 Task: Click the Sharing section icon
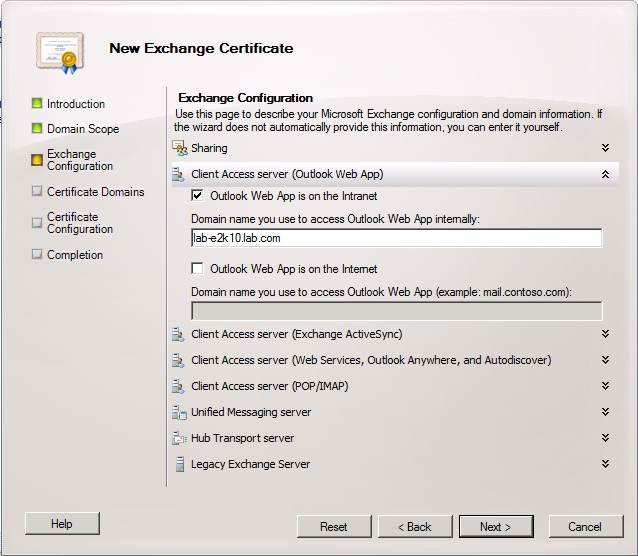click(179, 148)
